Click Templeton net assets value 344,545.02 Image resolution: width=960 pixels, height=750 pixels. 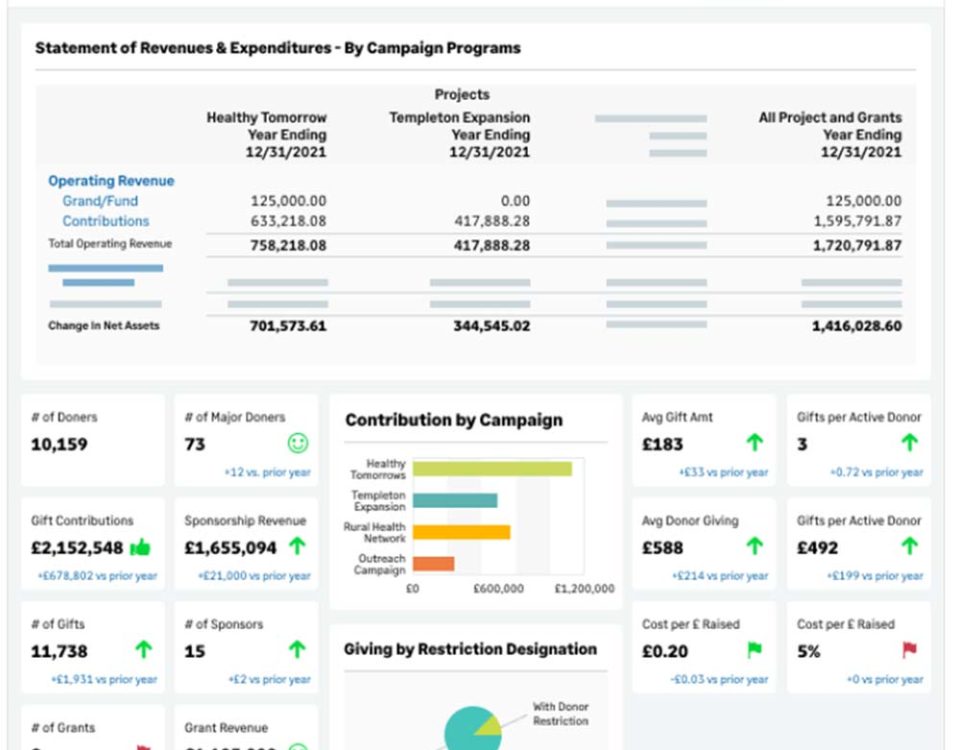click(x=492, y=326)
